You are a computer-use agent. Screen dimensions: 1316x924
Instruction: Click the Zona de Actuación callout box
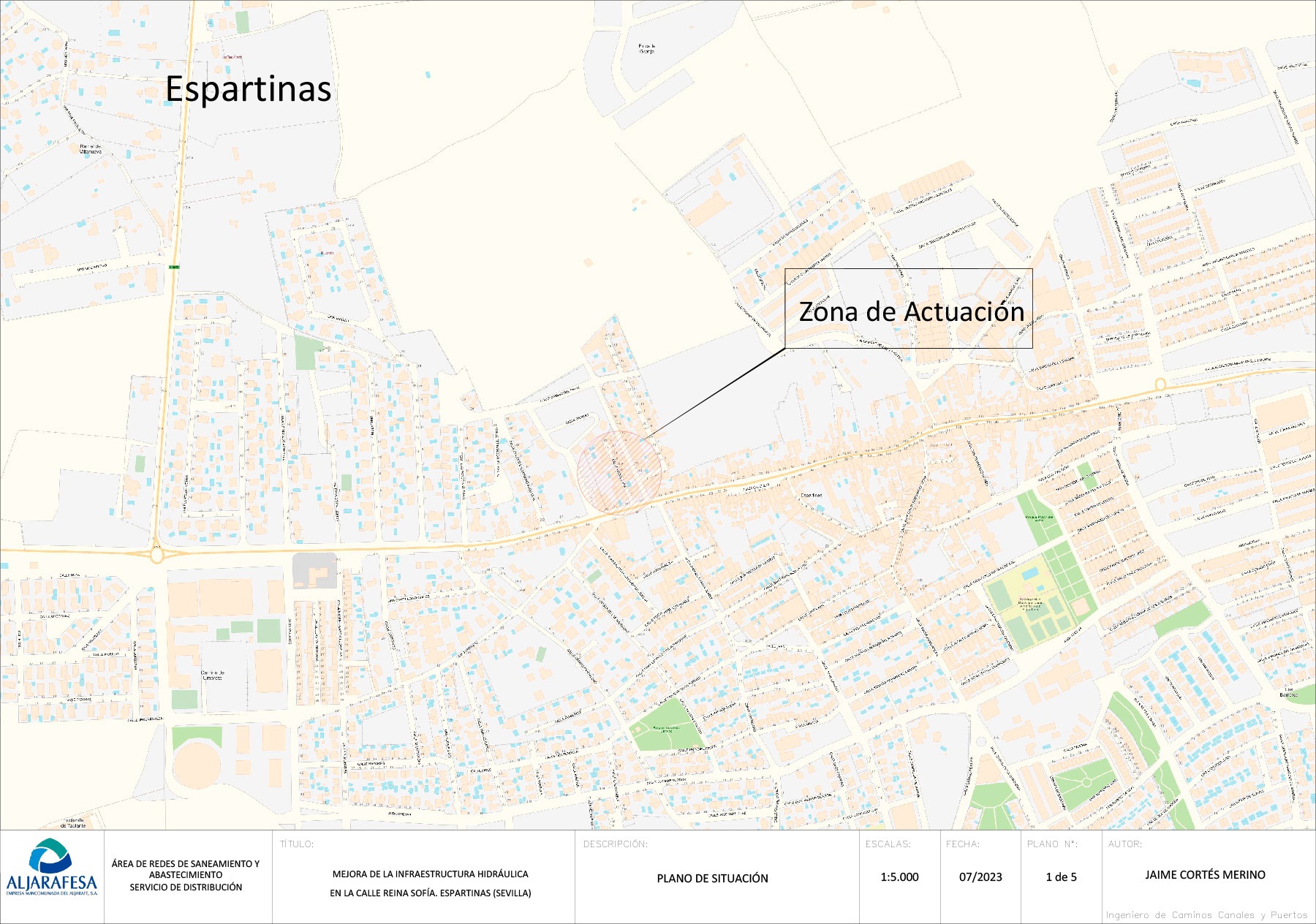[909, 308]
